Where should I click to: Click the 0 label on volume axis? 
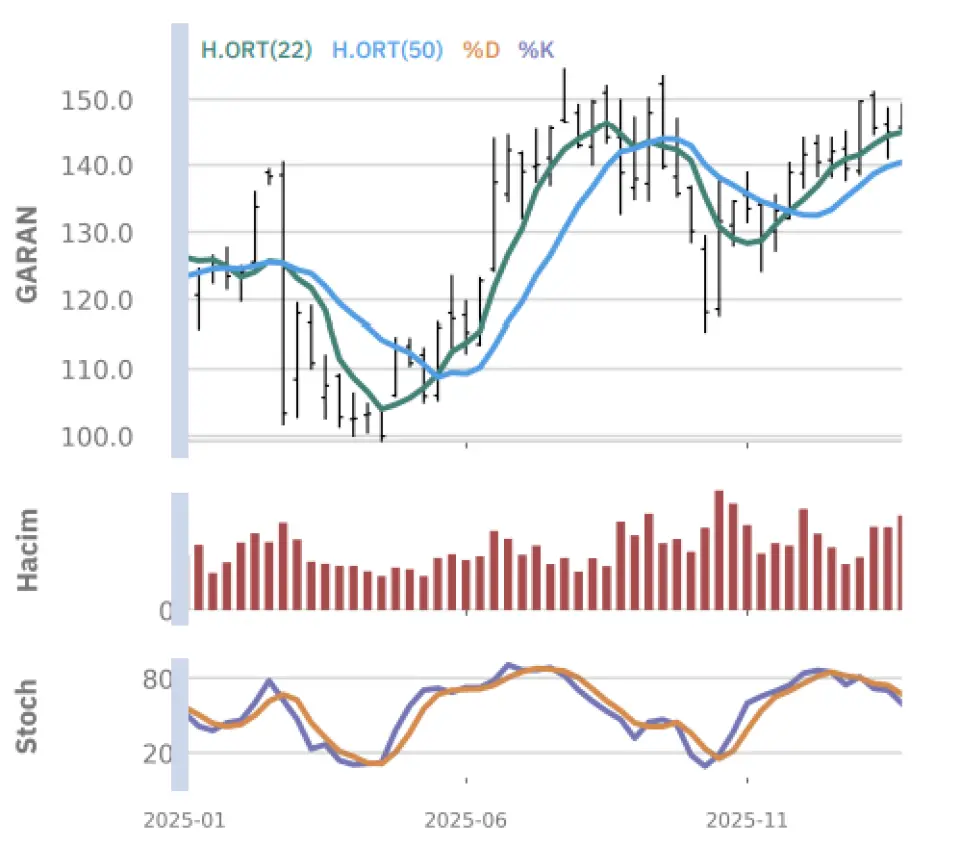(166, 611)
